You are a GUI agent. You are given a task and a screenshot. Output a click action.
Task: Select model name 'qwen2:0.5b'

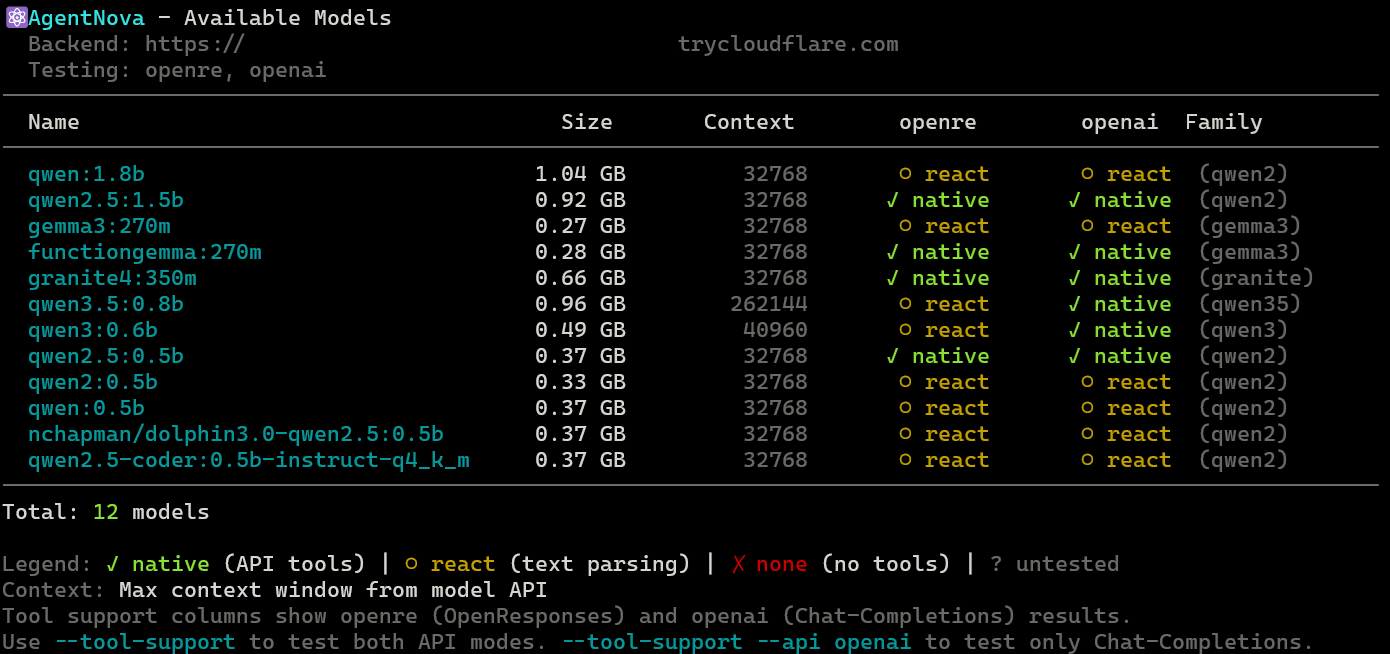(x=93, y=382)
